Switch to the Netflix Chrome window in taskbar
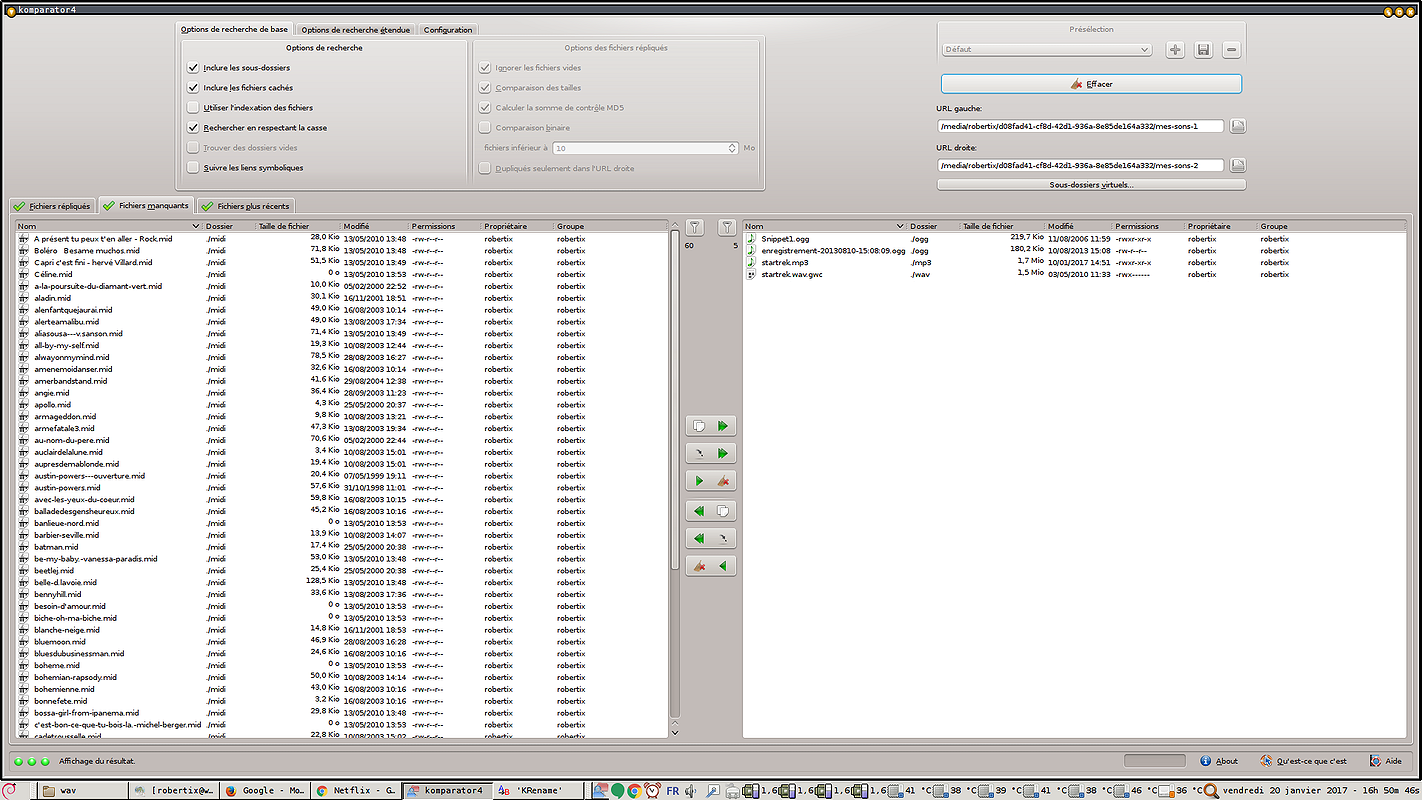Image resolution: width=1422 pixels, height=800 pixels. pos(355,790)
